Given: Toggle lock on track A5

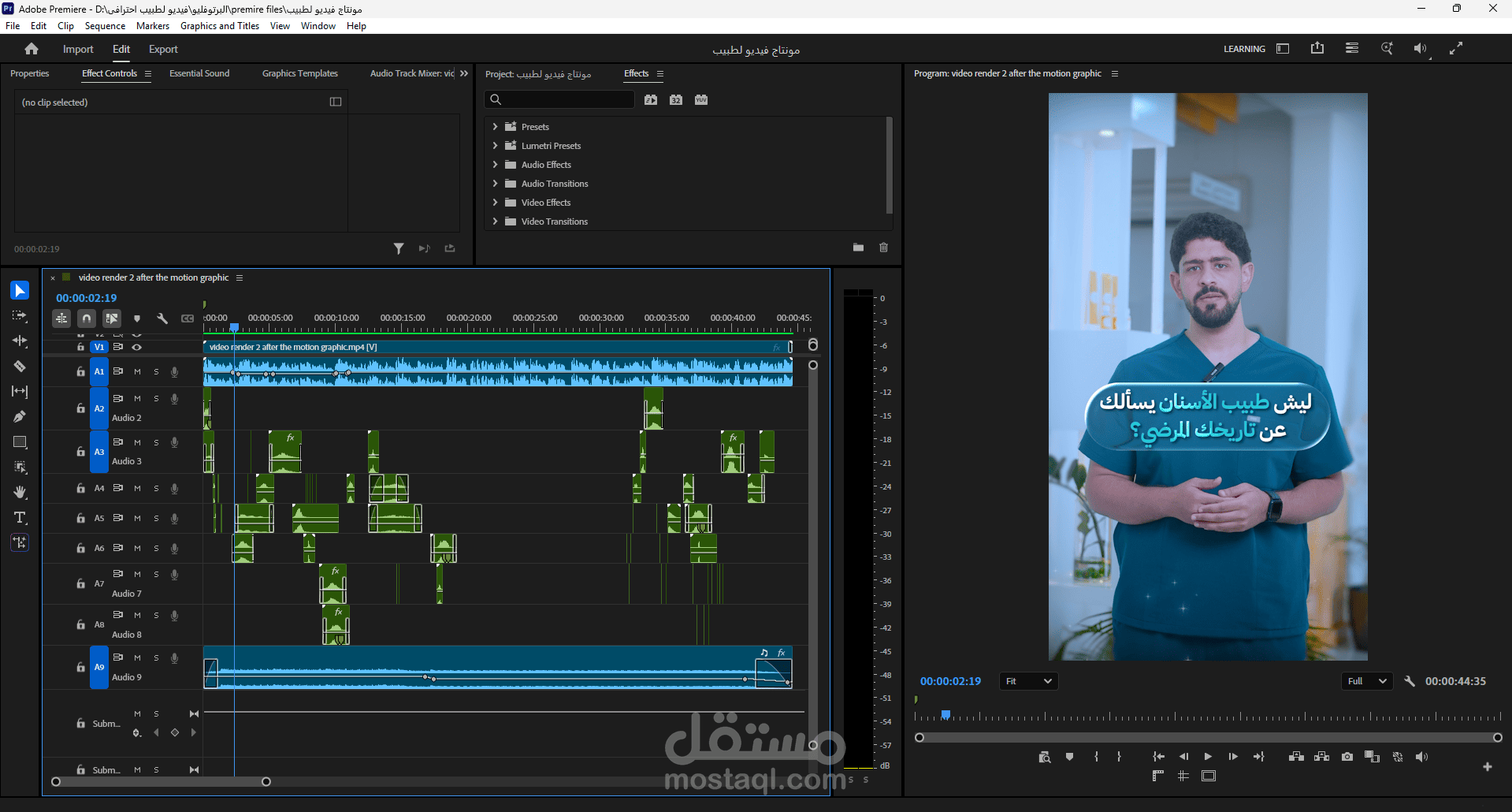Looking at the screenshot, I should 80,518.
